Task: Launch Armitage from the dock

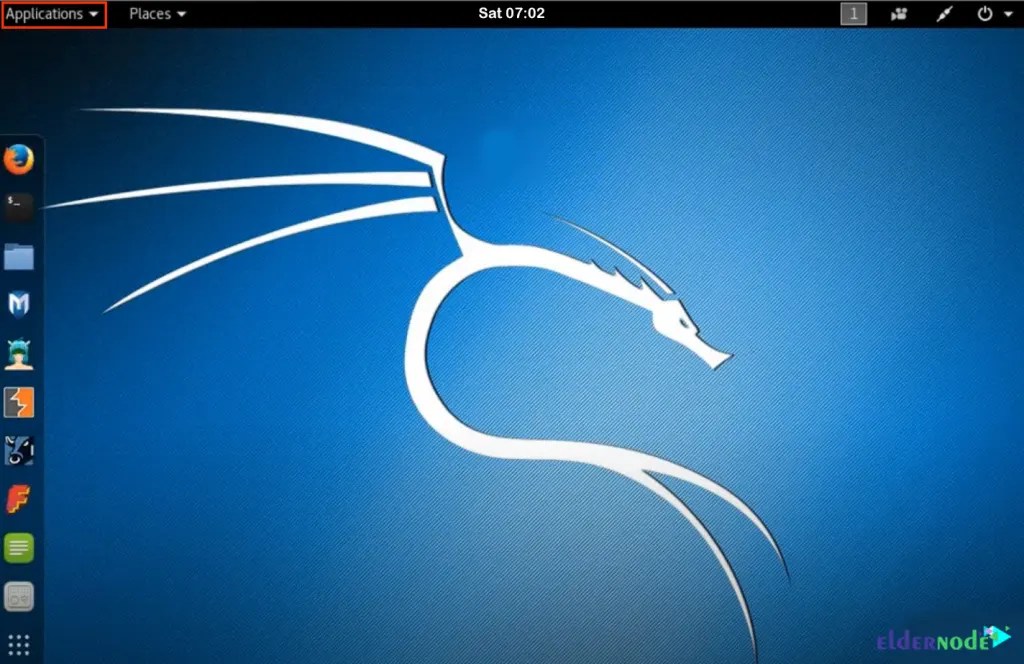Action: tap(19, 354)
